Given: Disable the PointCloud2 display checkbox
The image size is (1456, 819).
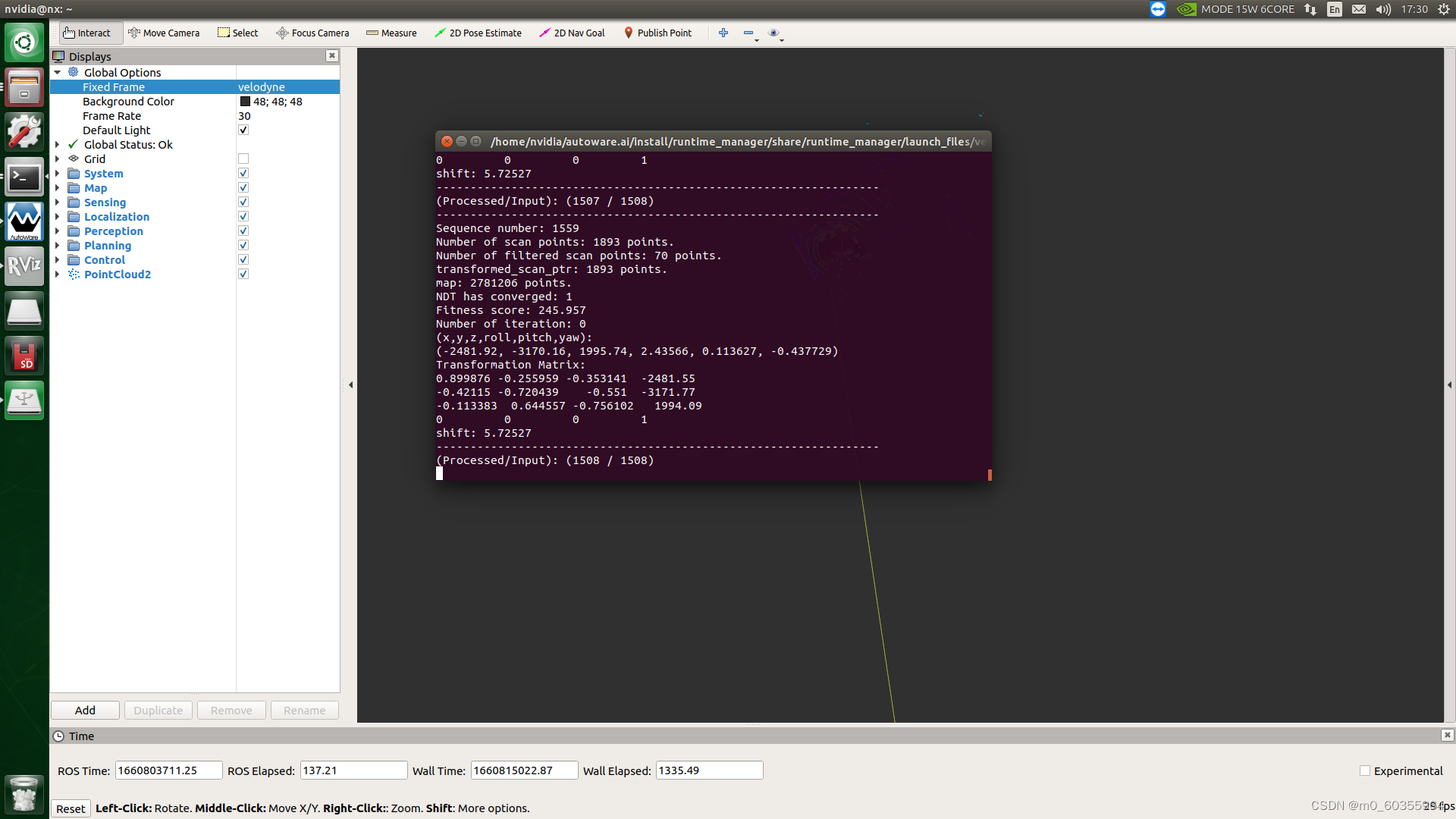Looking at the screenshot, I should click(x=243, y=275).
